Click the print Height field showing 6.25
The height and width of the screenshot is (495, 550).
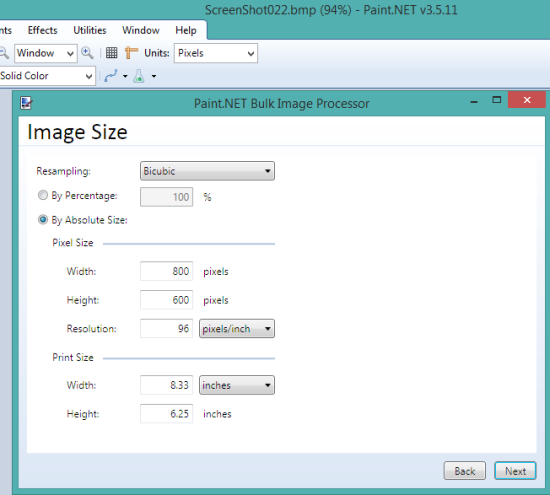pyautogui.click(x=167, y=414)
